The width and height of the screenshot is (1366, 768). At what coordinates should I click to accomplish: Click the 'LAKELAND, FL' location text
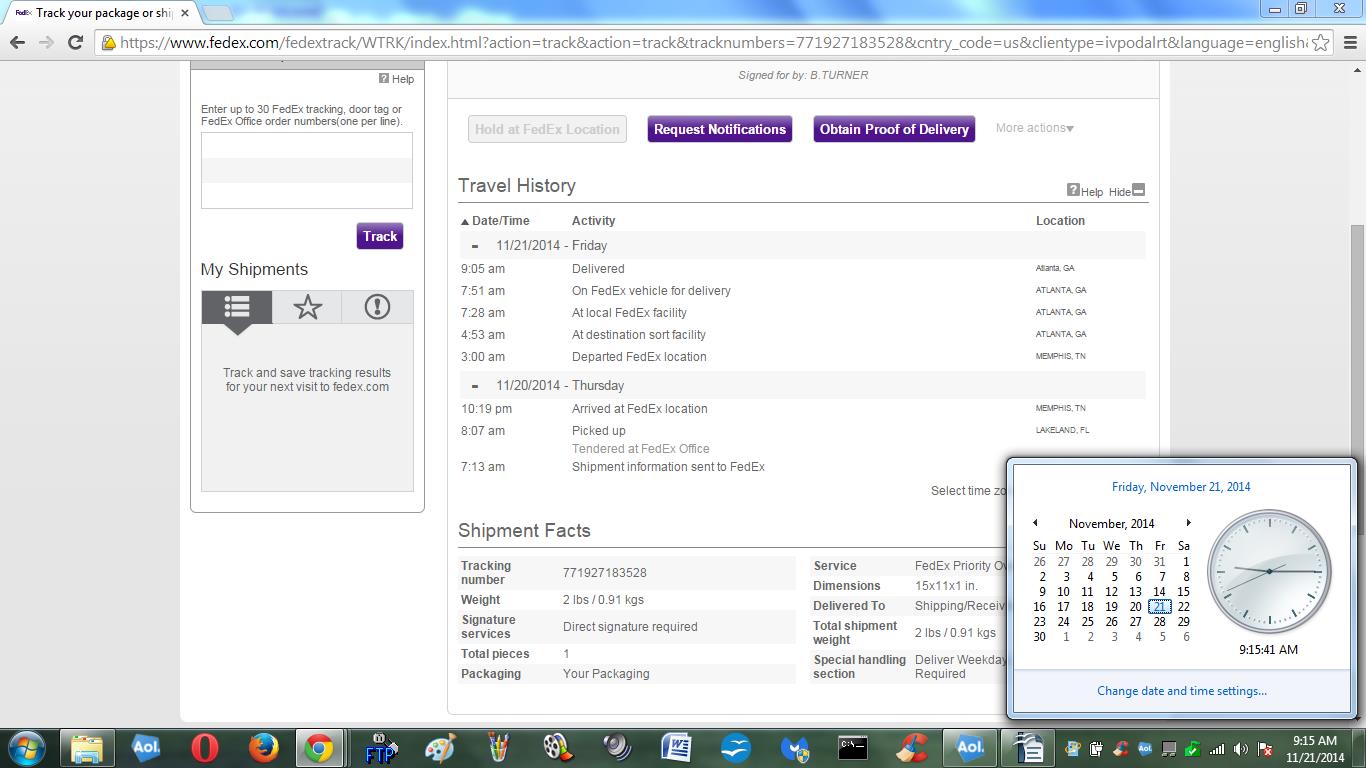(1062, 430)
